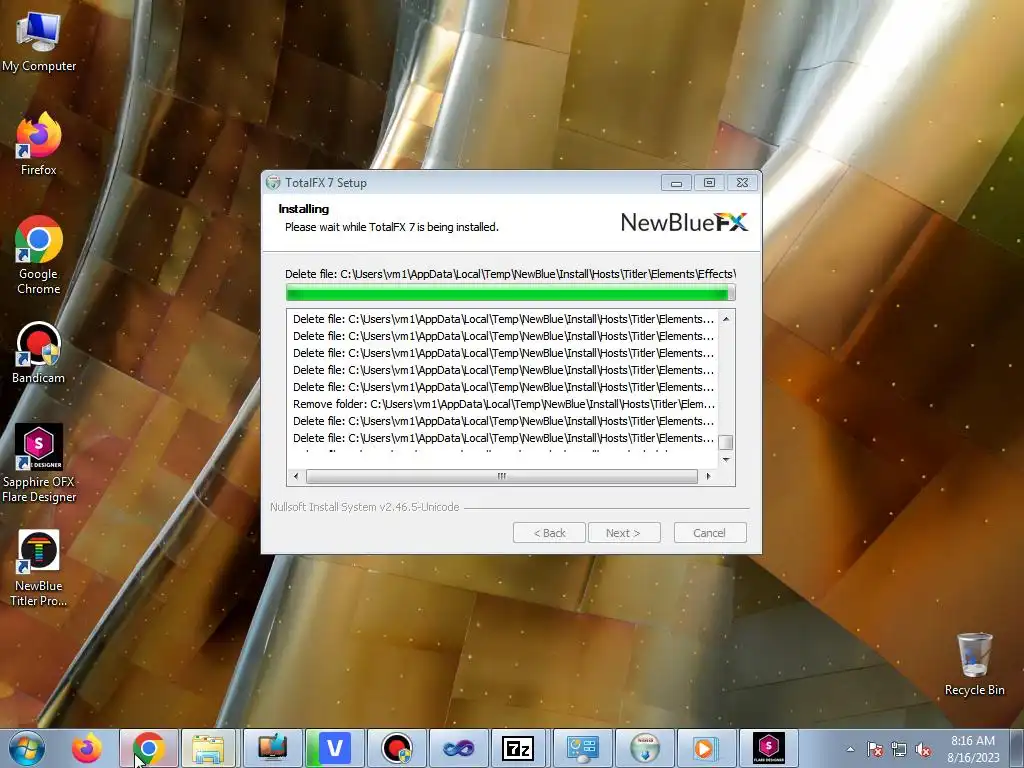Open Bandicam from the taskbar
The width and height of the screenshot is (1024, 768).
pos(396,748)
